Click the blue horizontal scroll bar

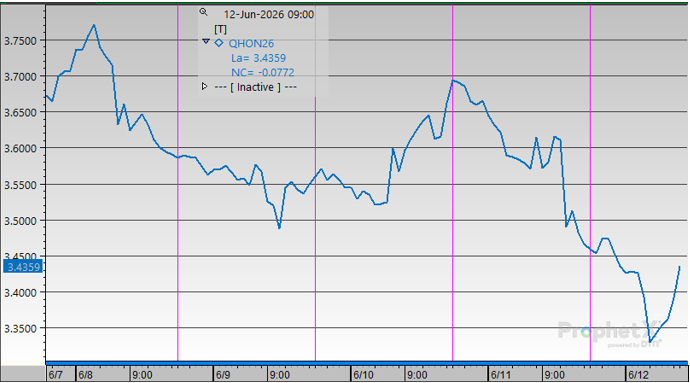tap(367, 363)
